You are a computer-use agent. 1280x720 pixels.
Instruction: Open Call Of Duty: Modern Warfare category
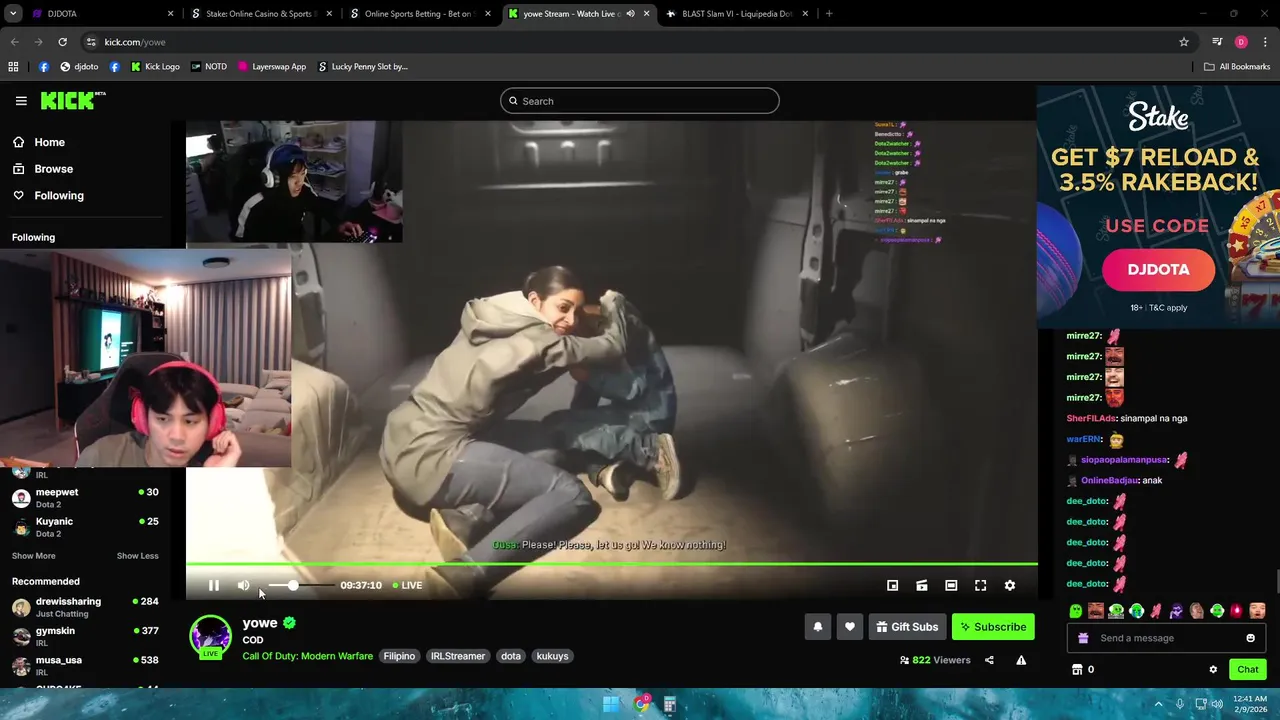(307, 656)
